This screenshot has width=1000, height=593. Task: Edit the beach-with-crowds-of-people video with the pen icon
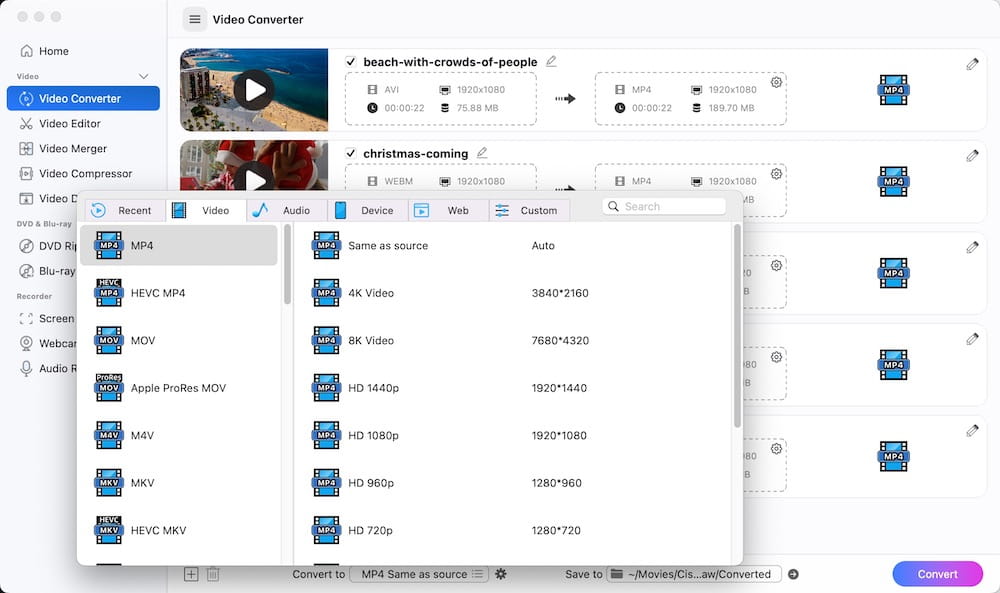pyautogui.click(x=972, y=64)
